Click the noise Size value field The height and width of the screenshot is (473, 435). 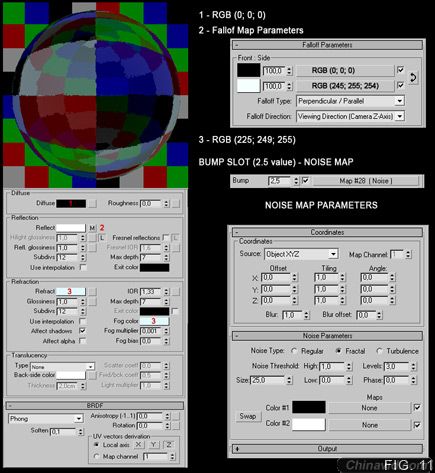(x=268, y=380)
